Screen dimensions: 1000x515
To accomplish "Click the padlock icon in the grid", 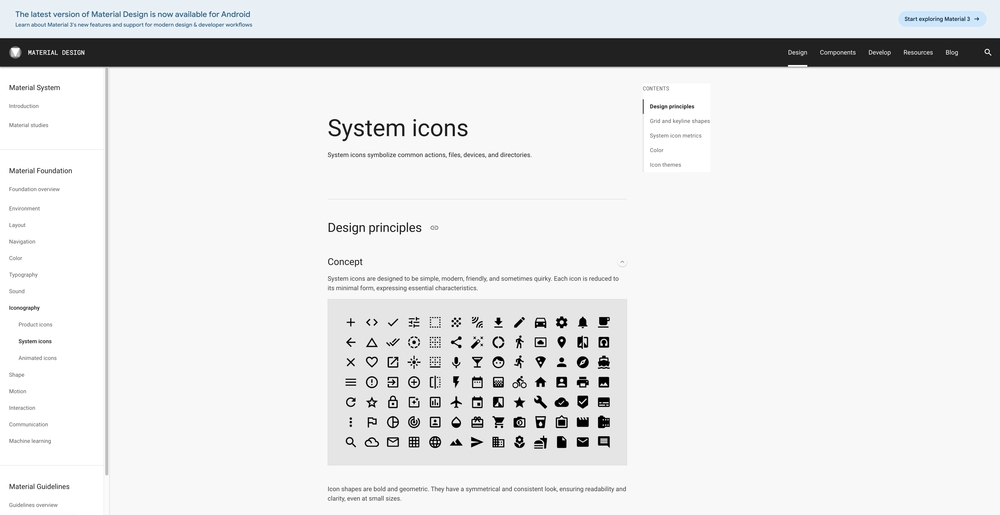I will [x=393, y=402].
